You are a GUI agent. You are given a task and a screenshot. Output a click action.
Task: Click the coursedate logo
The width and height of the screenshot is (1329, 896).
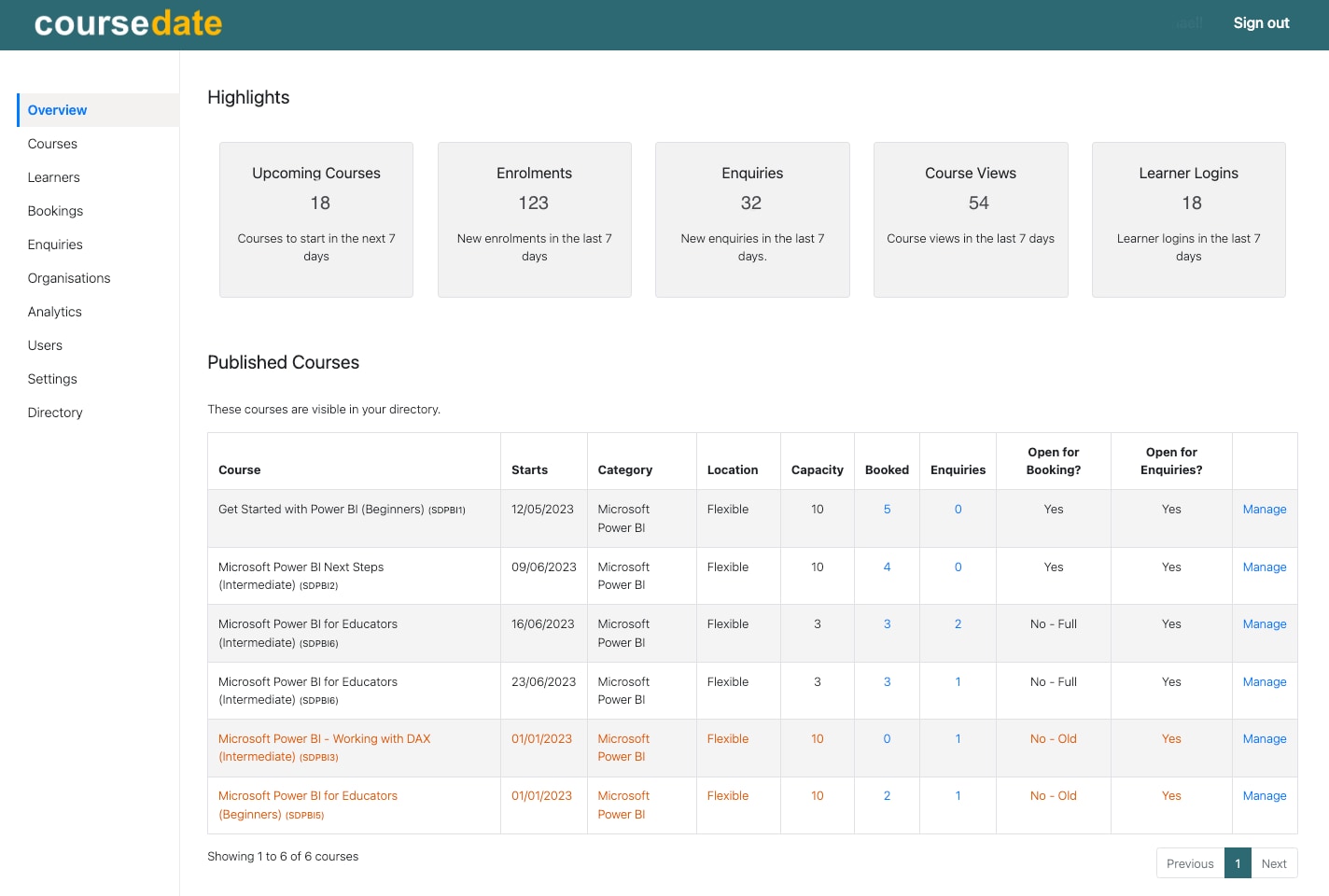coord(128,23)
